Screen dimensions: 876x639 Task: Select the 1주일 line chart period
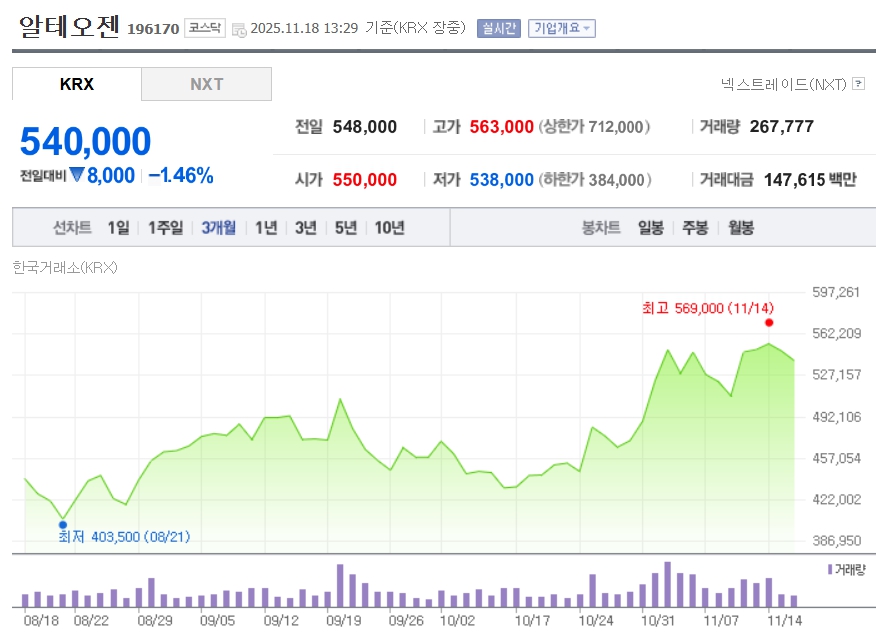pyautogui.click(x=165, y=228)
